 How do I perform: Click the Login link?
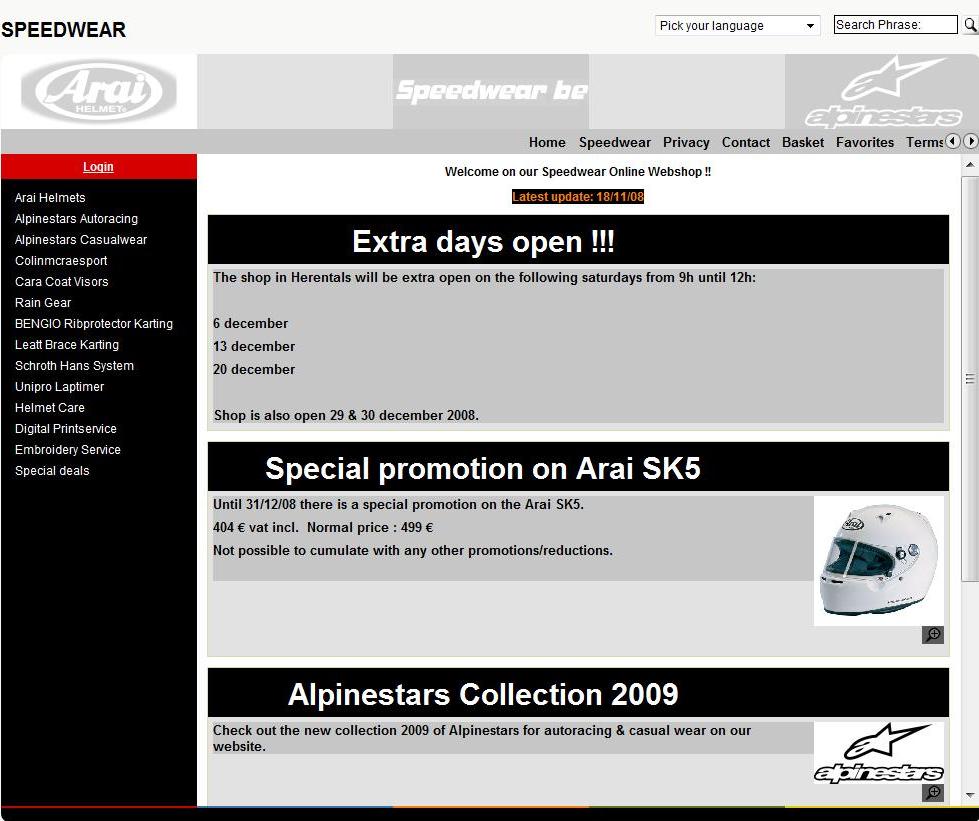point(99,167)
